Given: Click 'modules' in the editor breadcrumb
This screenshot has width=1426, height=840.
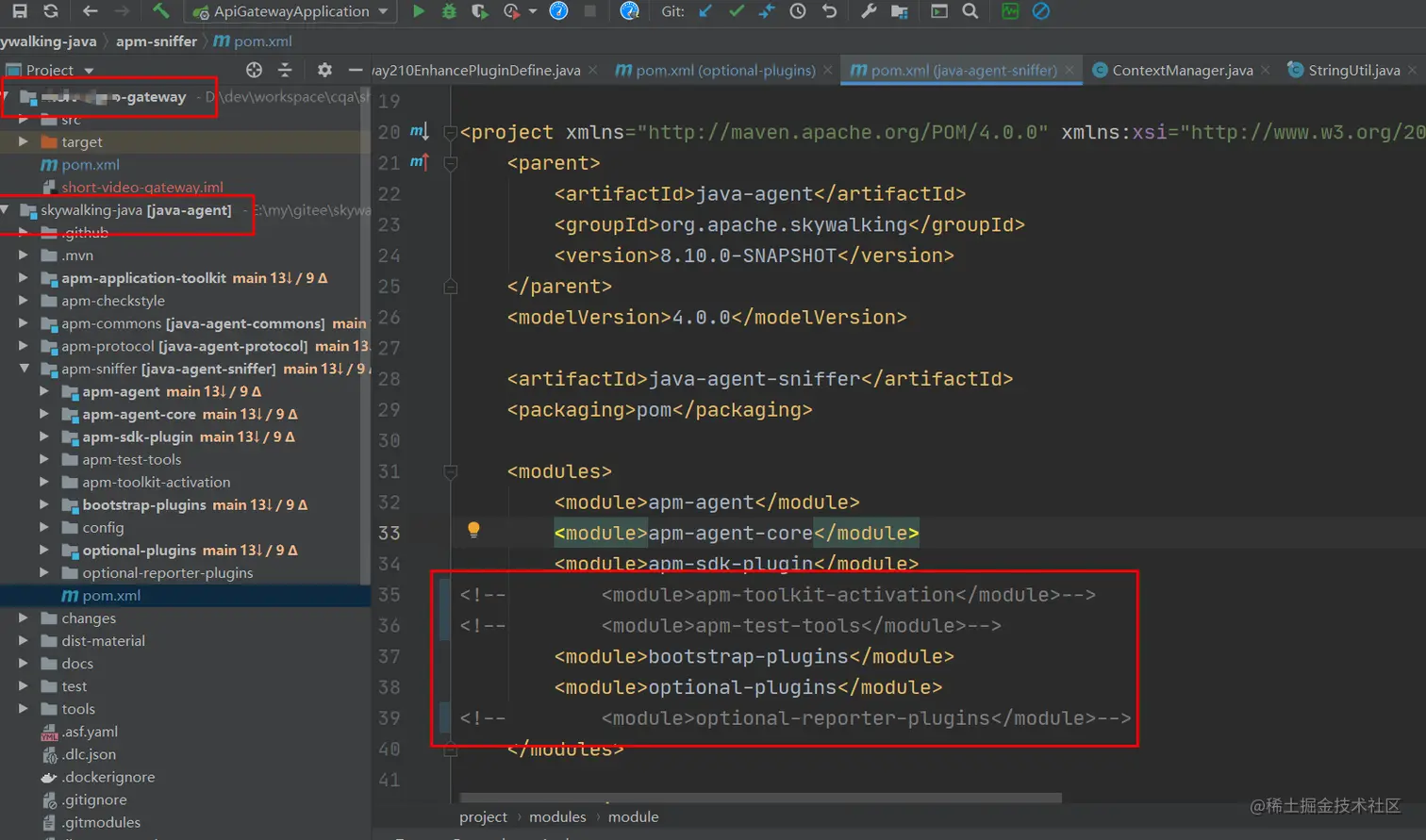Looking at the screenshot, I should (557, 817).
